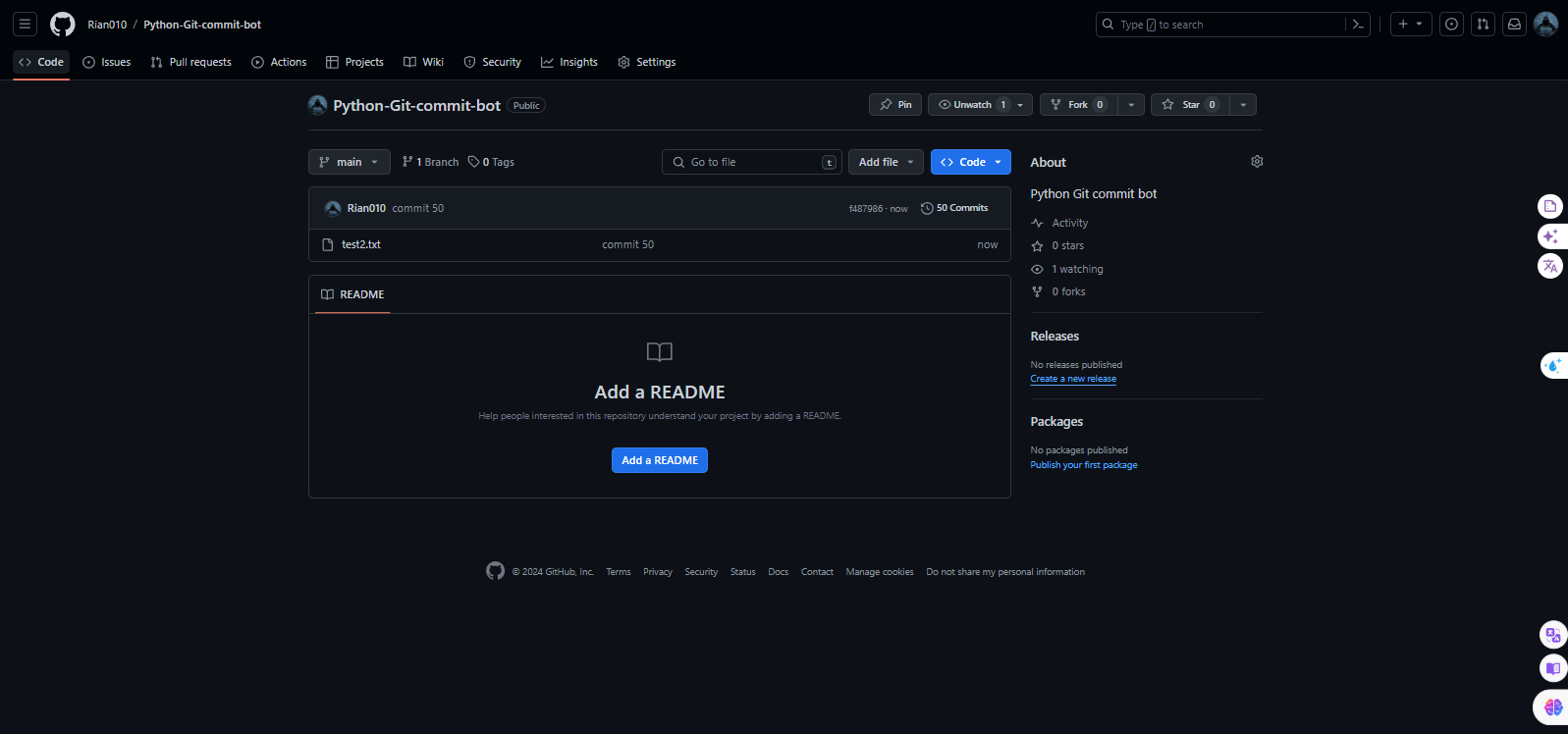Screen dimensions: 1568x734
Task: Switch to the Wiki tab
Action: (x=423, y=62)
